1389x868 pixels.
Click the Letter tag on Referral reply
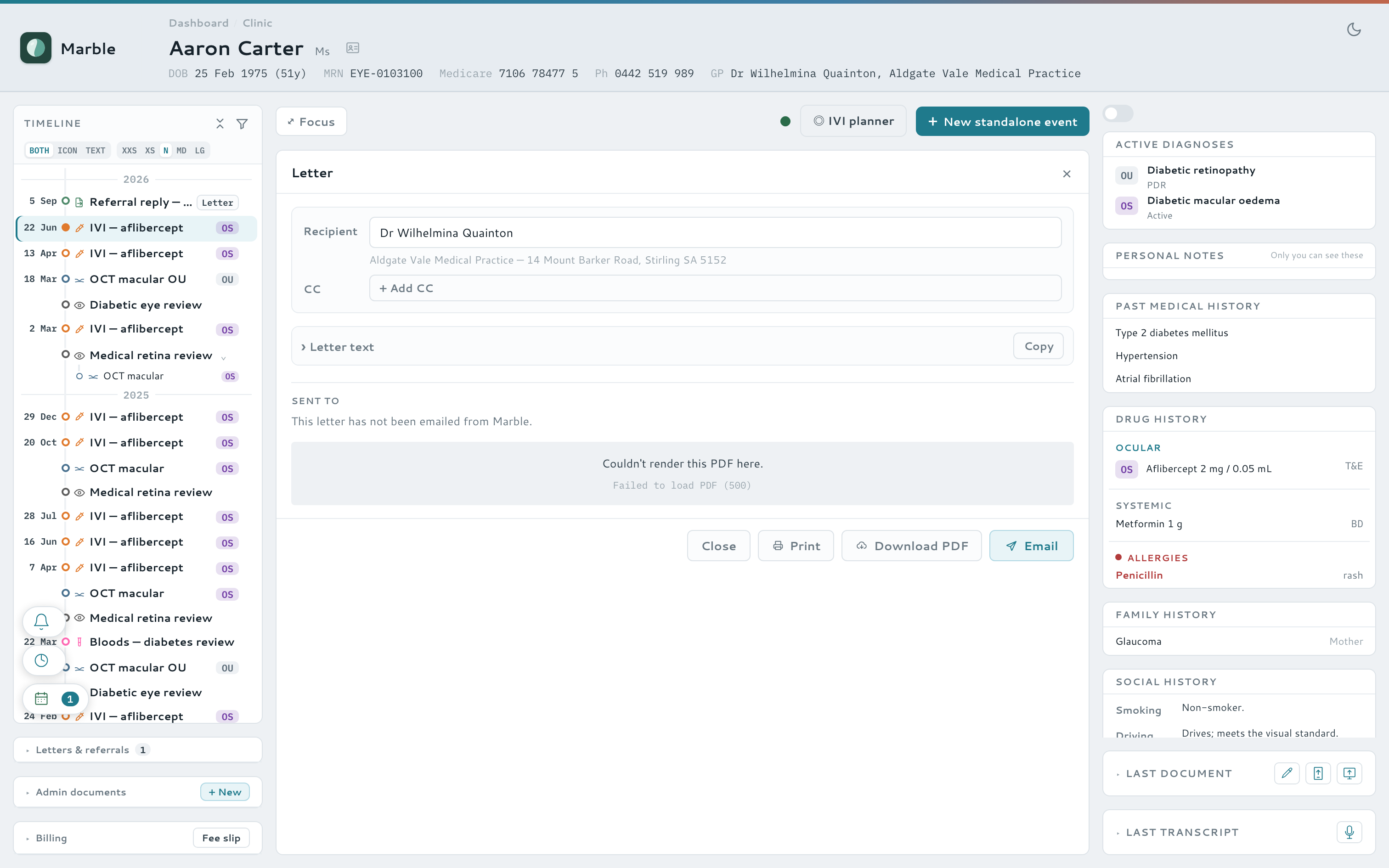[218, 203]
